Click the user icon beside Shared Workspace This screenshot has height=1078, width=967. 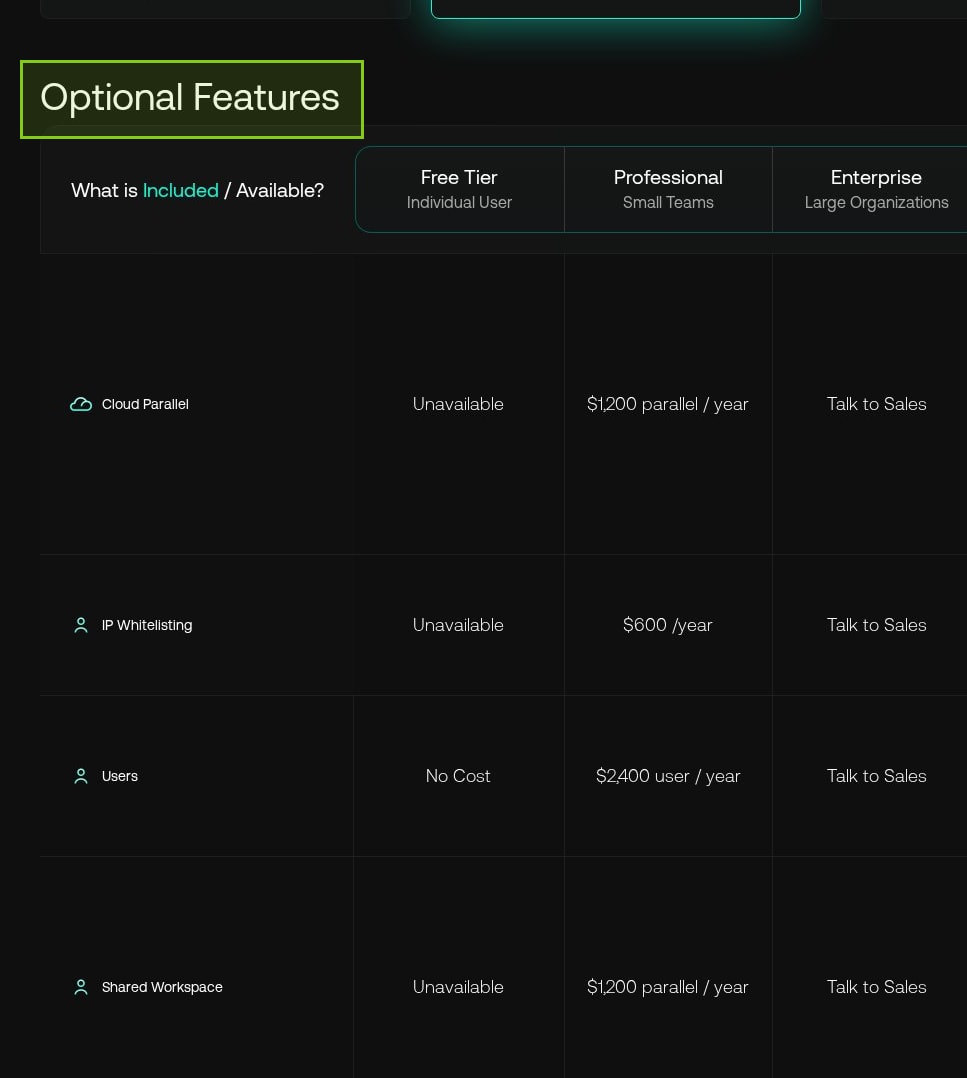coord(81,987)
